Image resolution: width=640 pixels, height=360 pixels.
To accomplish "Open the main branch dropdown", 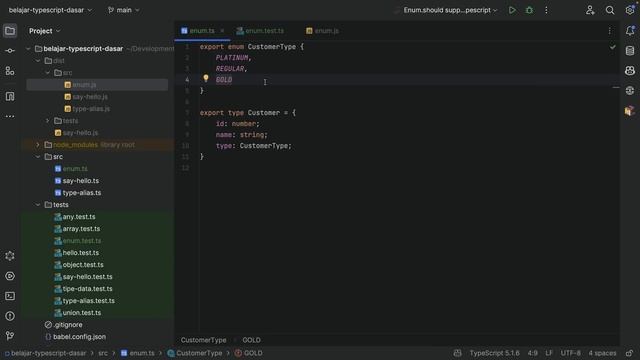I will pos(124,10).
